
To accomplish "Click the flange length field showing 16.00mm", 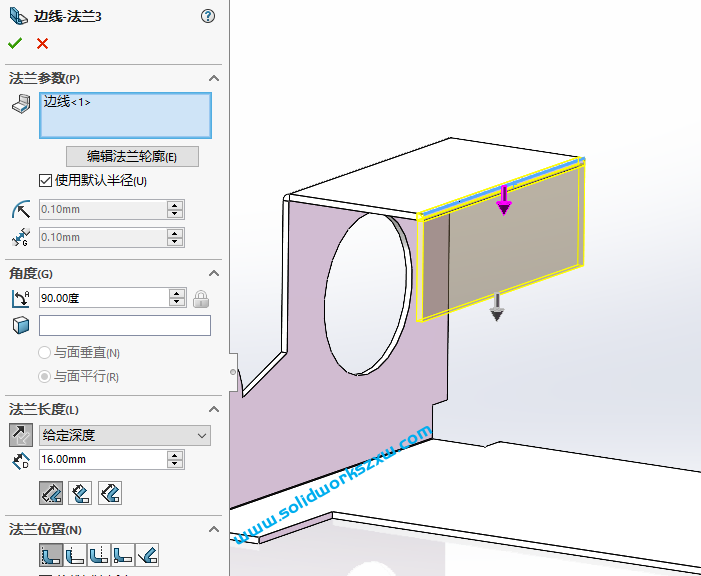I will 103,459.
